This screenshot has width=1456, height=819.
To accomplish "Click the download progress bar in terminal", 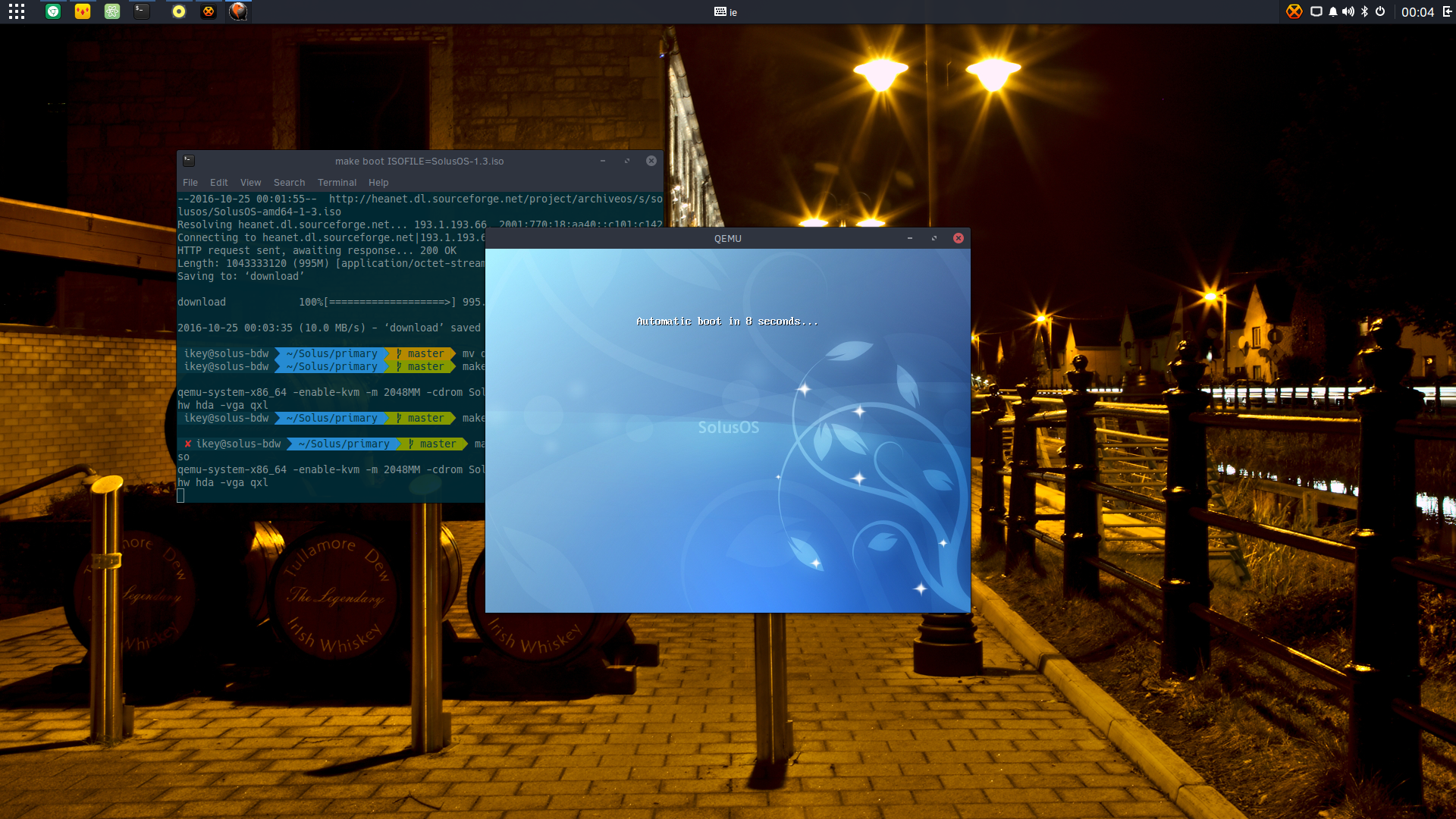I will [392, 303].
